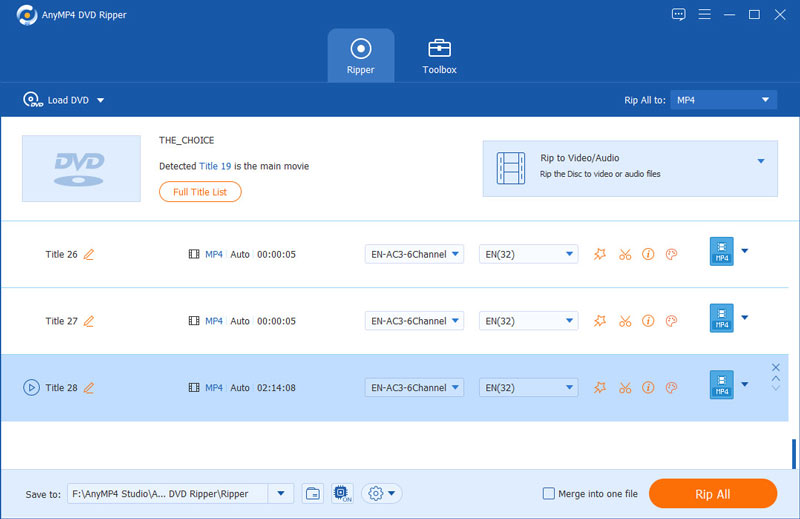The image size is (800, 519).
Task: Open audio track dropdown for Title 26
Action: click(414, 254)
